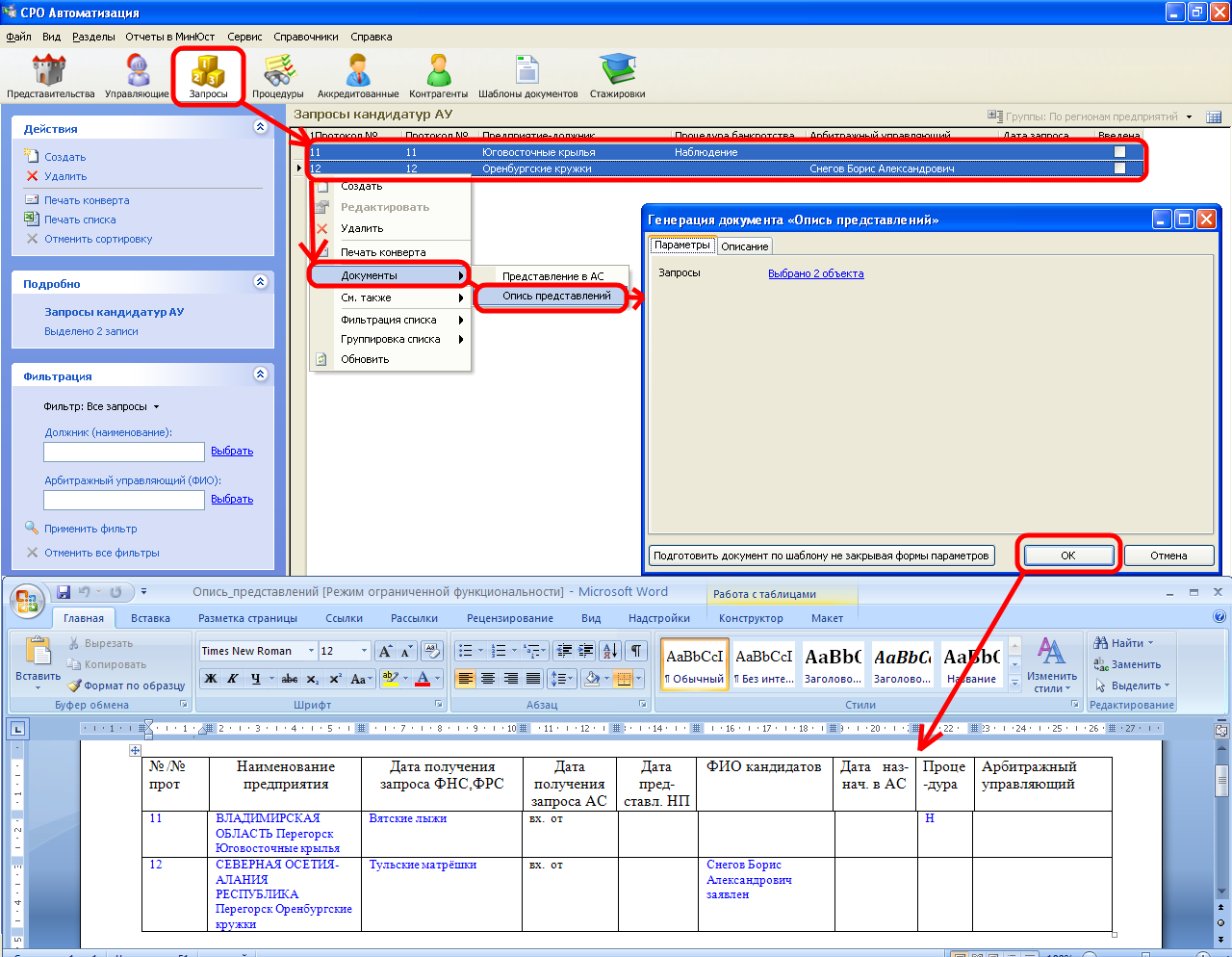The width and height of the screenshot is (1232, 957).
Task: Click the Должник (наименование) input field
Action: [123, 452]
